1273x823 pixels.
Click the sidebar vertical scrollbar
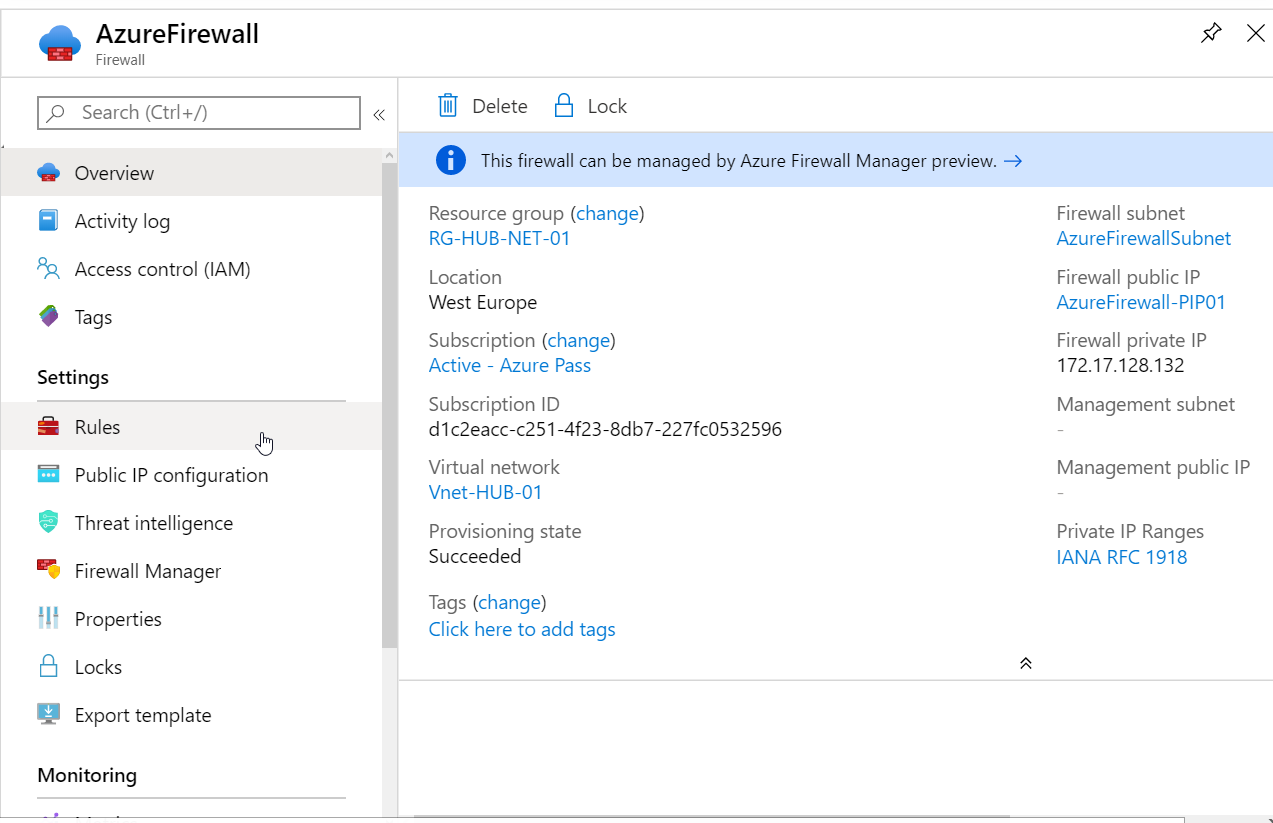(x=389, y=405)
